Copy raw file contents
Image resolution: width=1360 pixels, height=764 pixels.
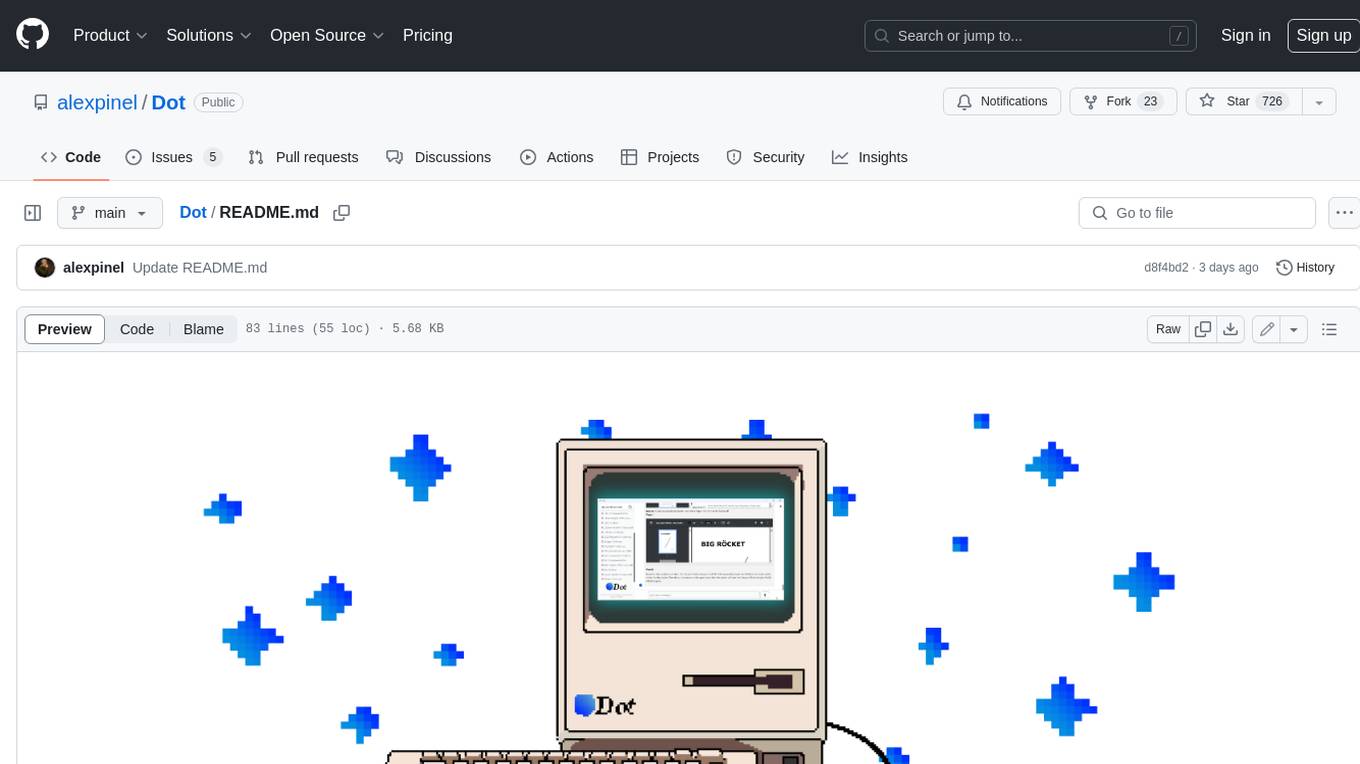(x=1203, y=329)
